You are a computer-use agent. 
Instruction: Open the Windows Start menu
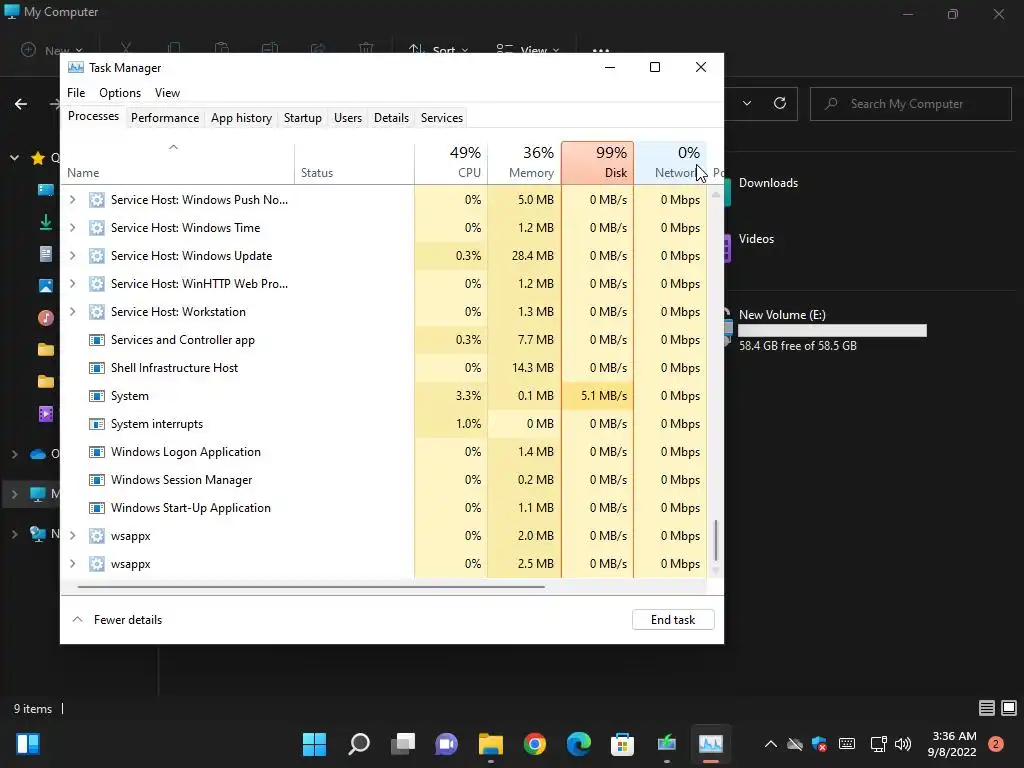pyautogui.click(x=314, y=744)
